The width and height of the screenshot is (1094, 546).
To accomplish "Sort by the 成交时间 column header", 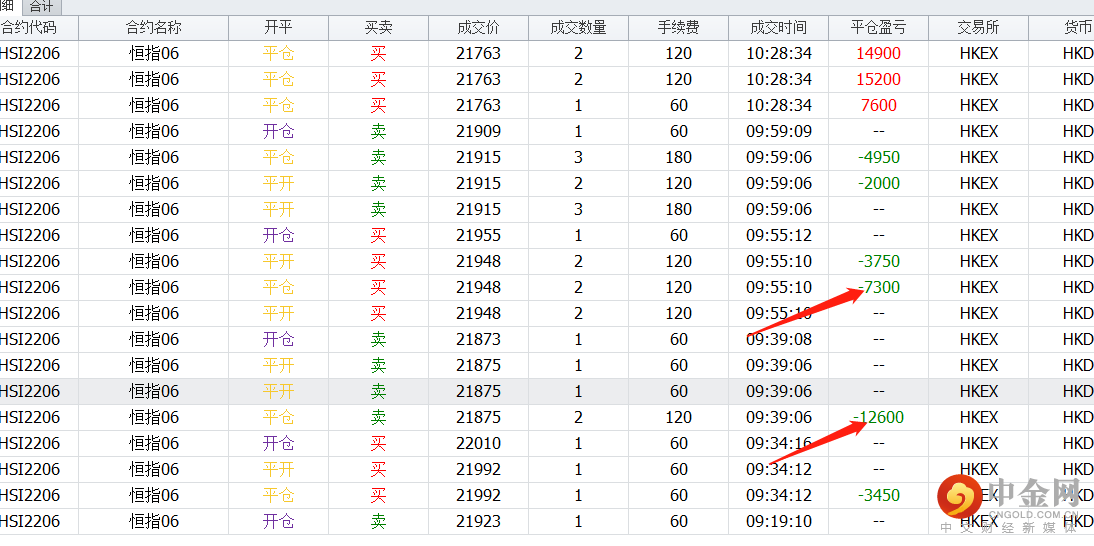I will point(779,28).
